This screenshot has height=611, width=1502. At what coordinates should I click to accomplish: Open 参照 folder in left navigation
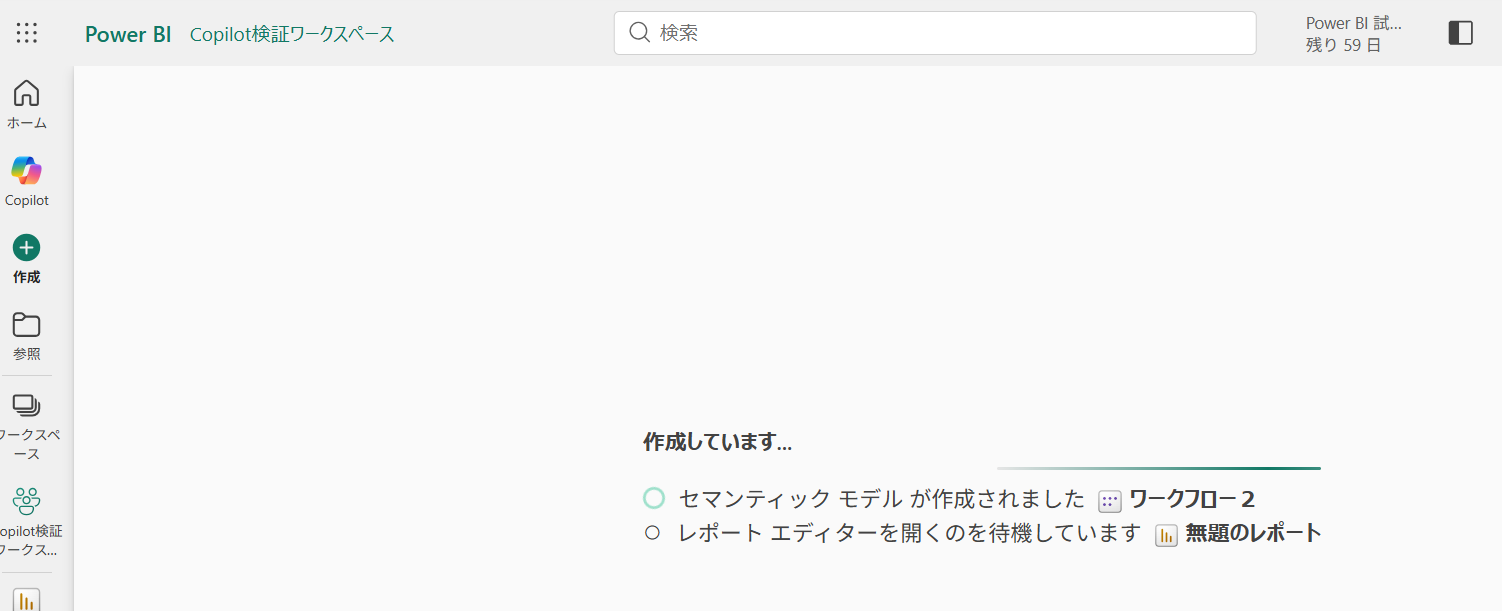click(x=27, y=336)
